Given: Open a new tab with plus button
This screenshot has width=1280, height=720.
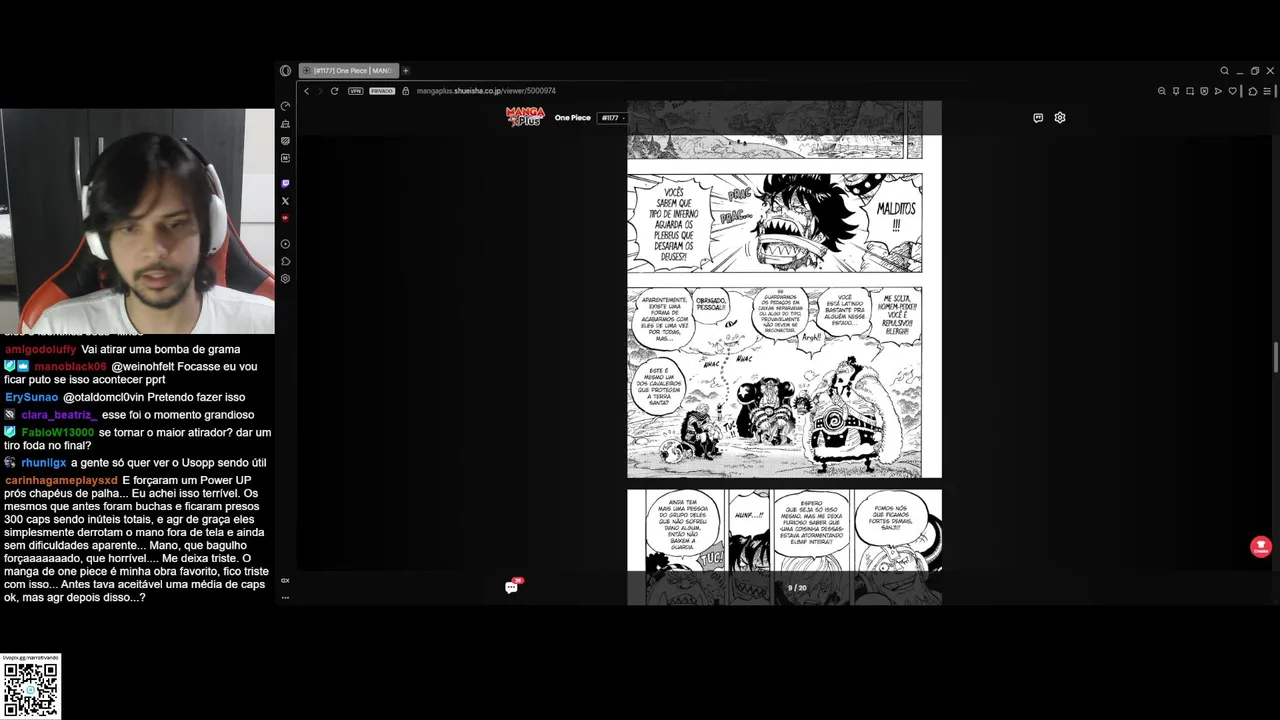Looking at the screenshot, I should (406, 71).
